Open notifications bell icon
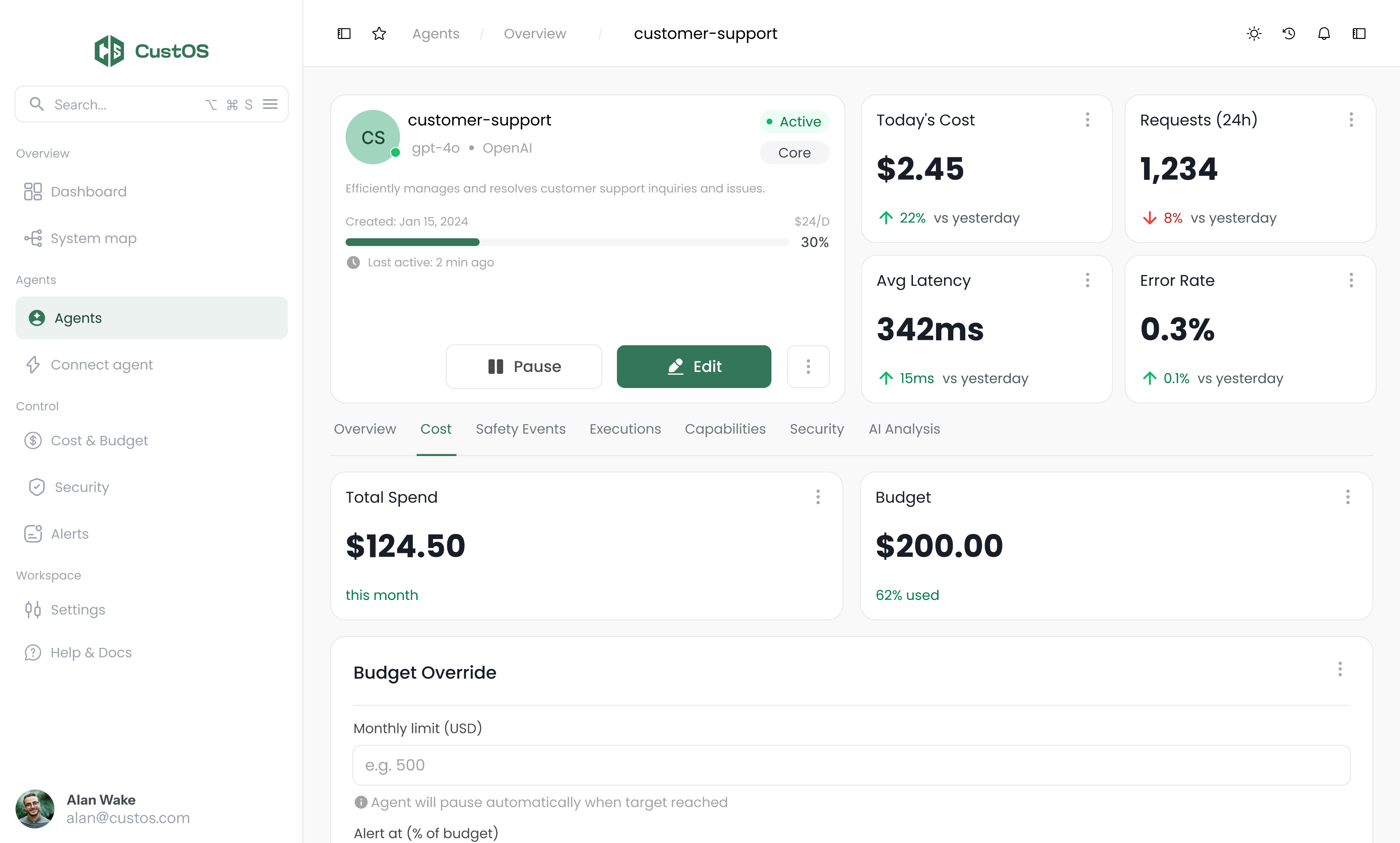 tap(1324, 34)
